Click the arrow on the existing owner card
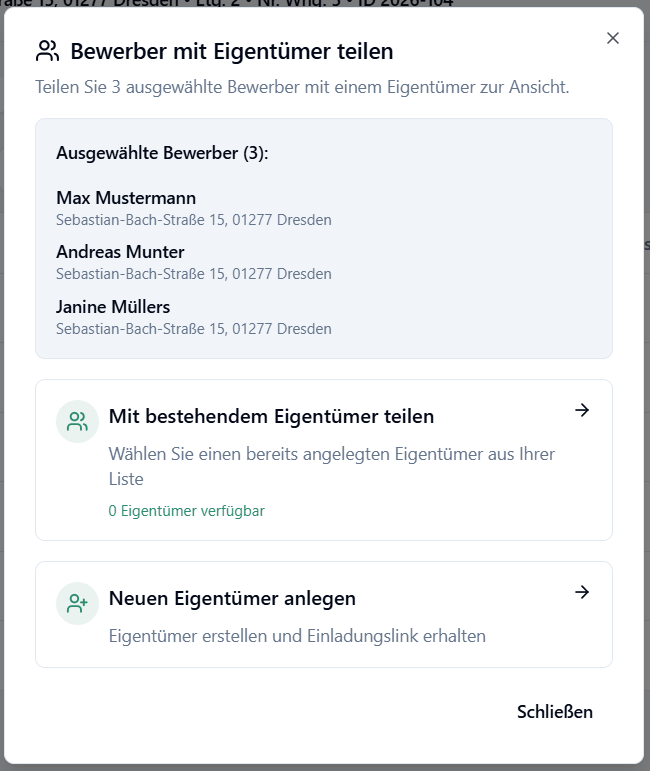This screenshot has width=650, height=771. pyautogui.click(x=582, y=410)
